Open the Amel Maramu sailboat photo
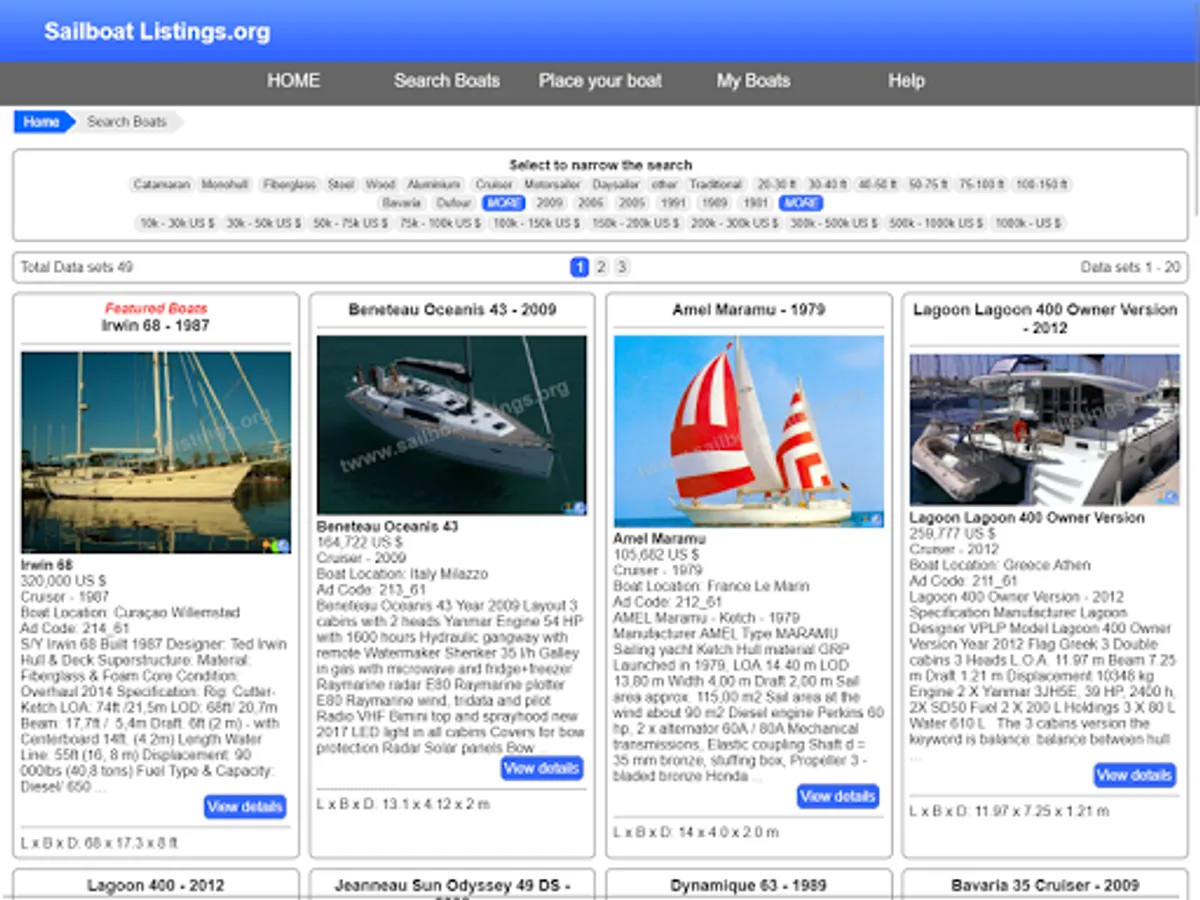 point(748,431)
